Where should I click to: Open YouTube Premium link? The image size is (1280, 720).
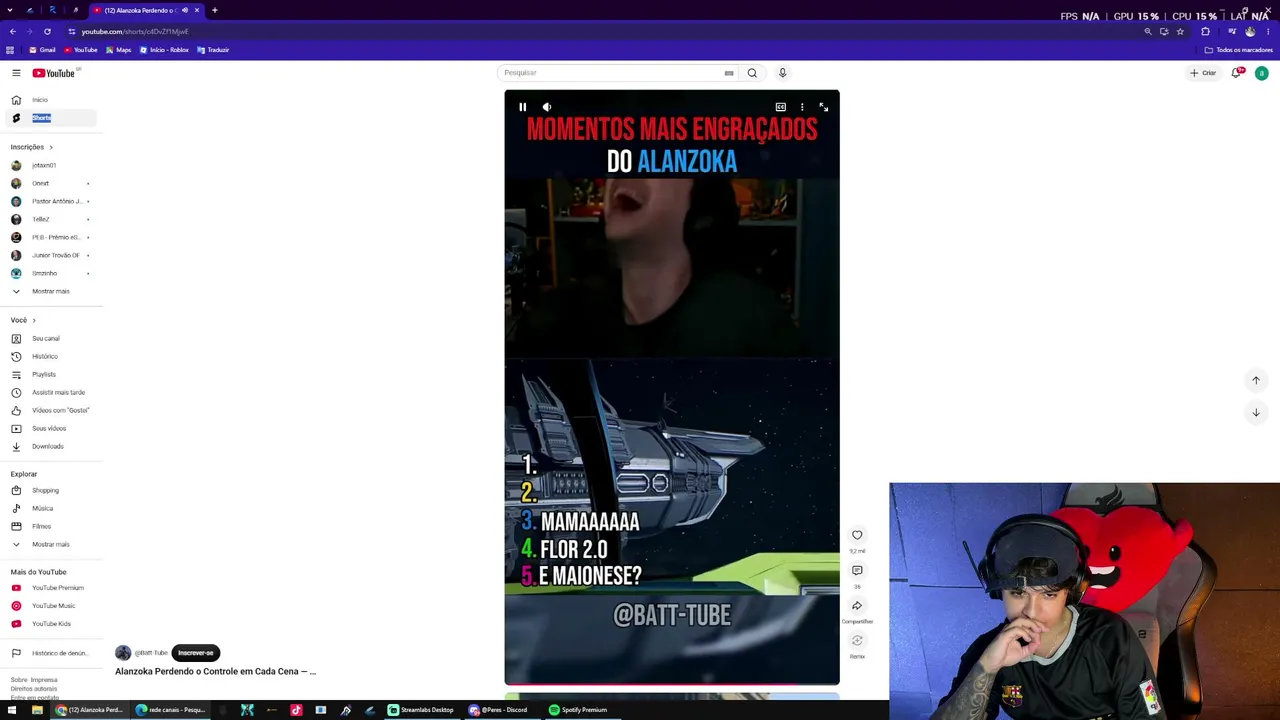[48, 588]
